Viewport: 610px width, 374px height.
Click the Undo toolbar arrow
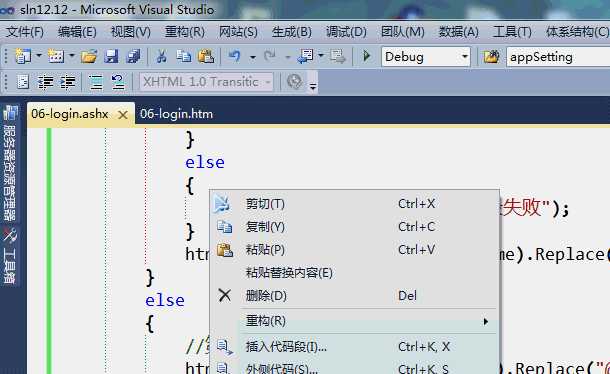click(x=235, y=57)
